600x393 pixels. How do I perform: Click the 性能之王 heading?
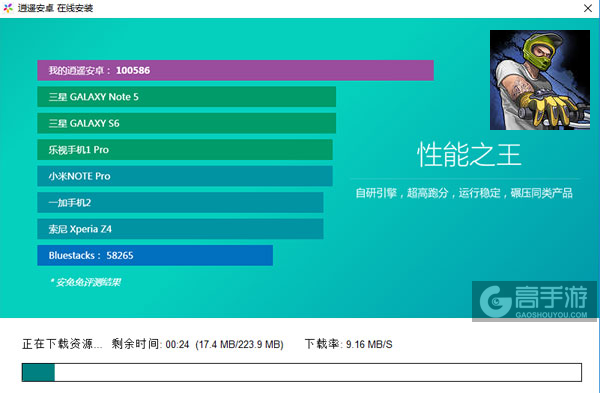469,155
